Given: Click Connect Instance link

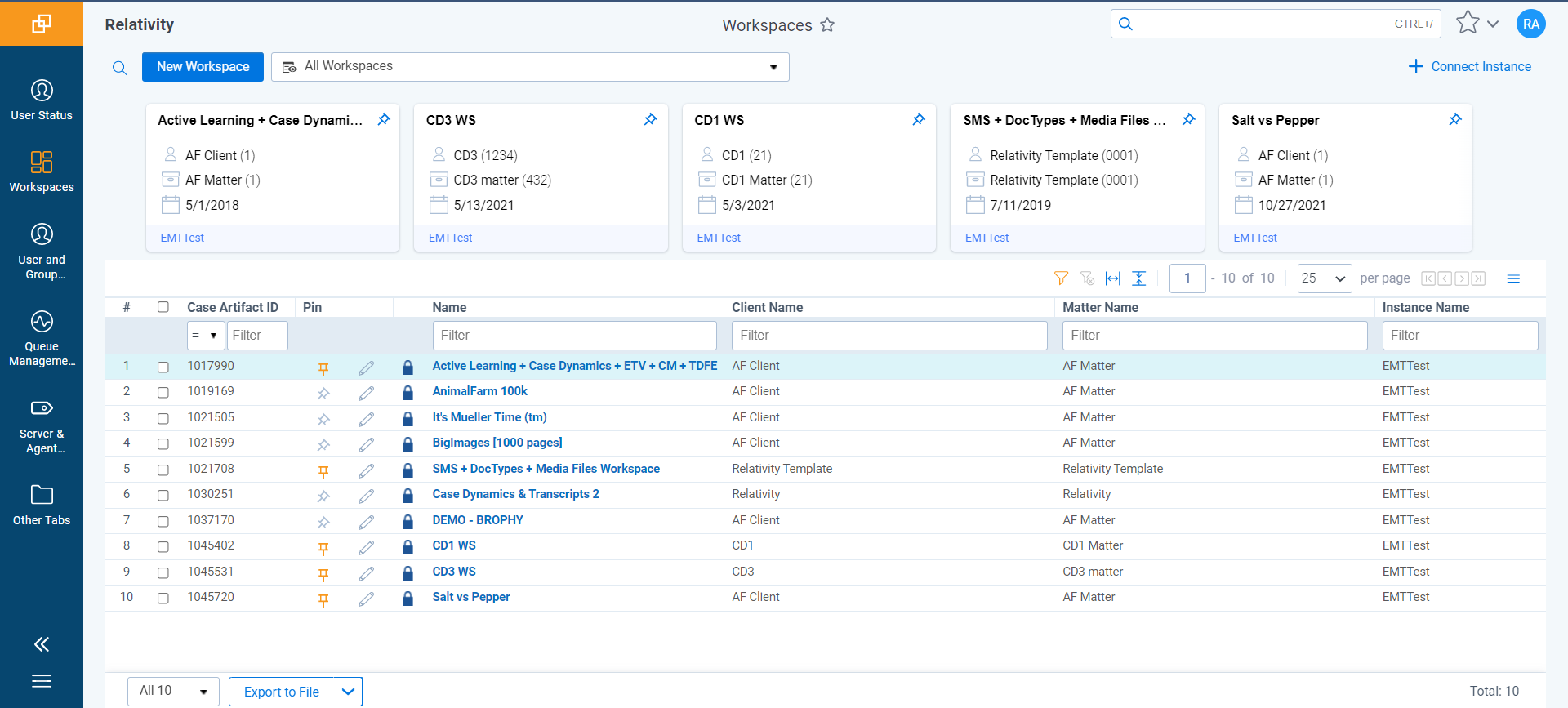Looking at the screenshot, I should 1470,66.
